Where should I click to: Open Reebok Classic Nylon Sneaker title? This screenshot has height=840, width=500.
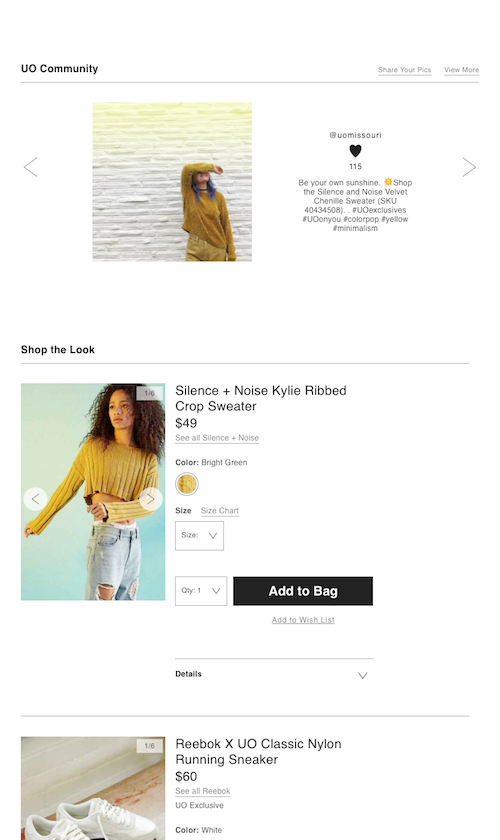click(x=258, y=752)
